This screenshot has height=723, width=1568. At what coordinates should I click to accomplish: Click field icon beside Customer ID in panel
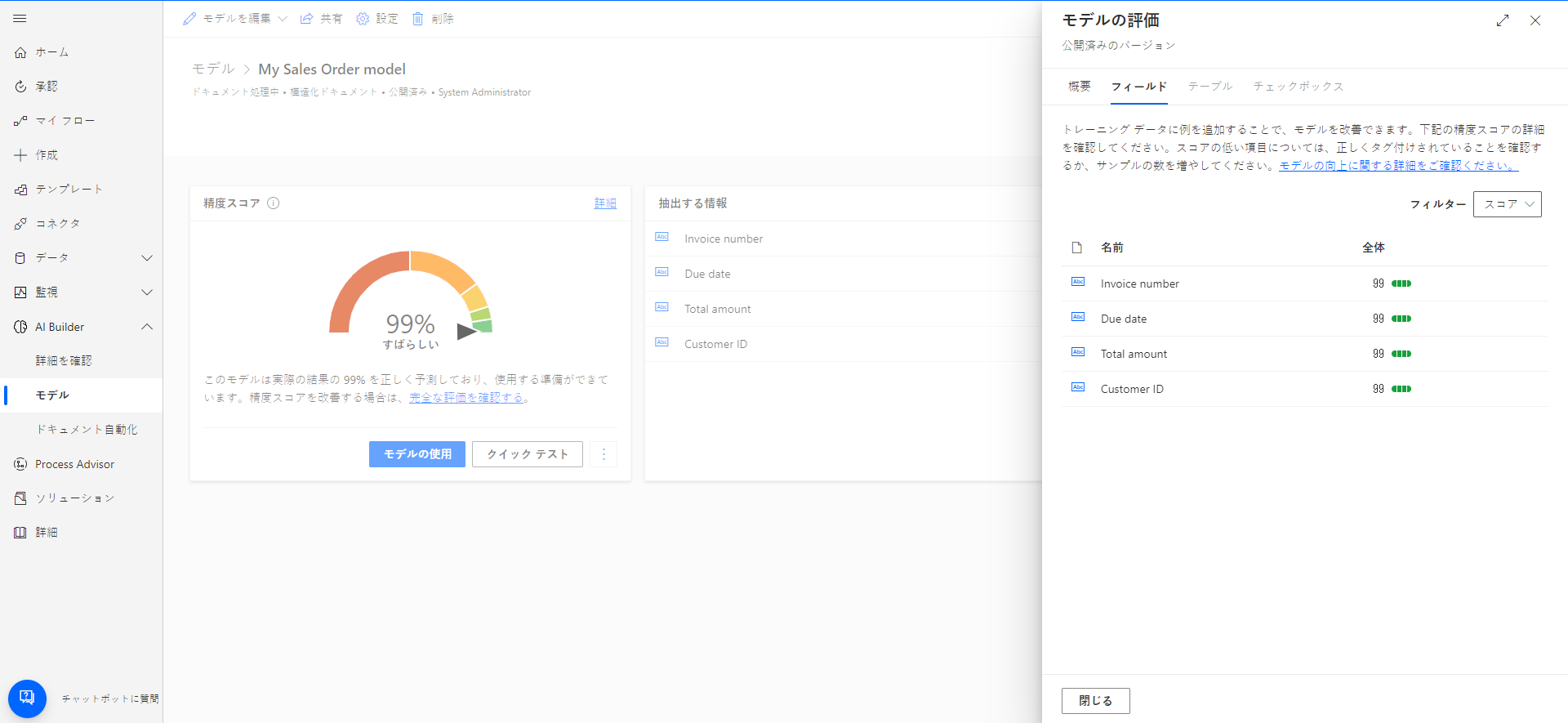tap(1078, 388)
